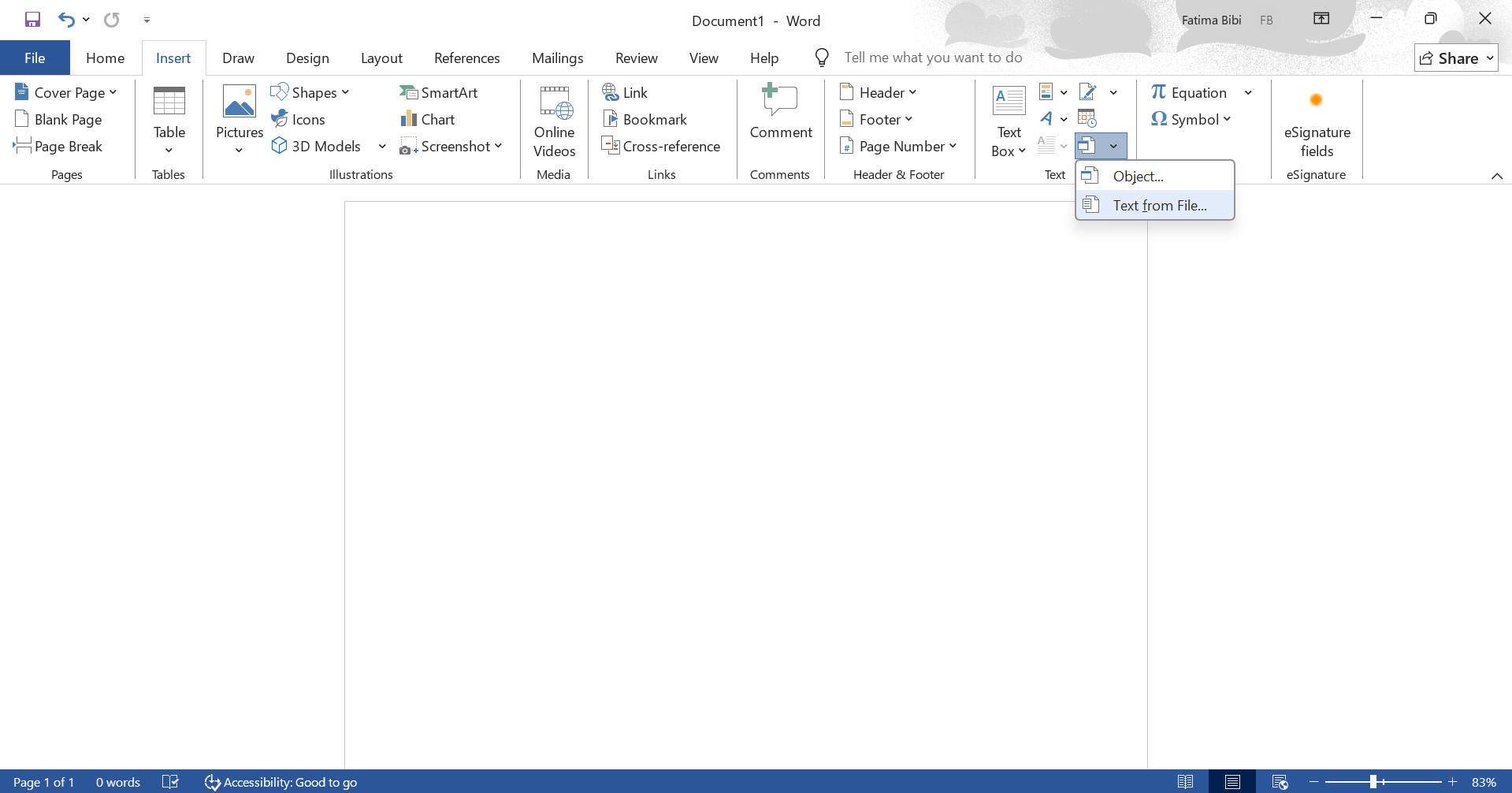This screenshot has height=793, width=1512.
Task: Click the 0 words count
Action: (118, 782)
